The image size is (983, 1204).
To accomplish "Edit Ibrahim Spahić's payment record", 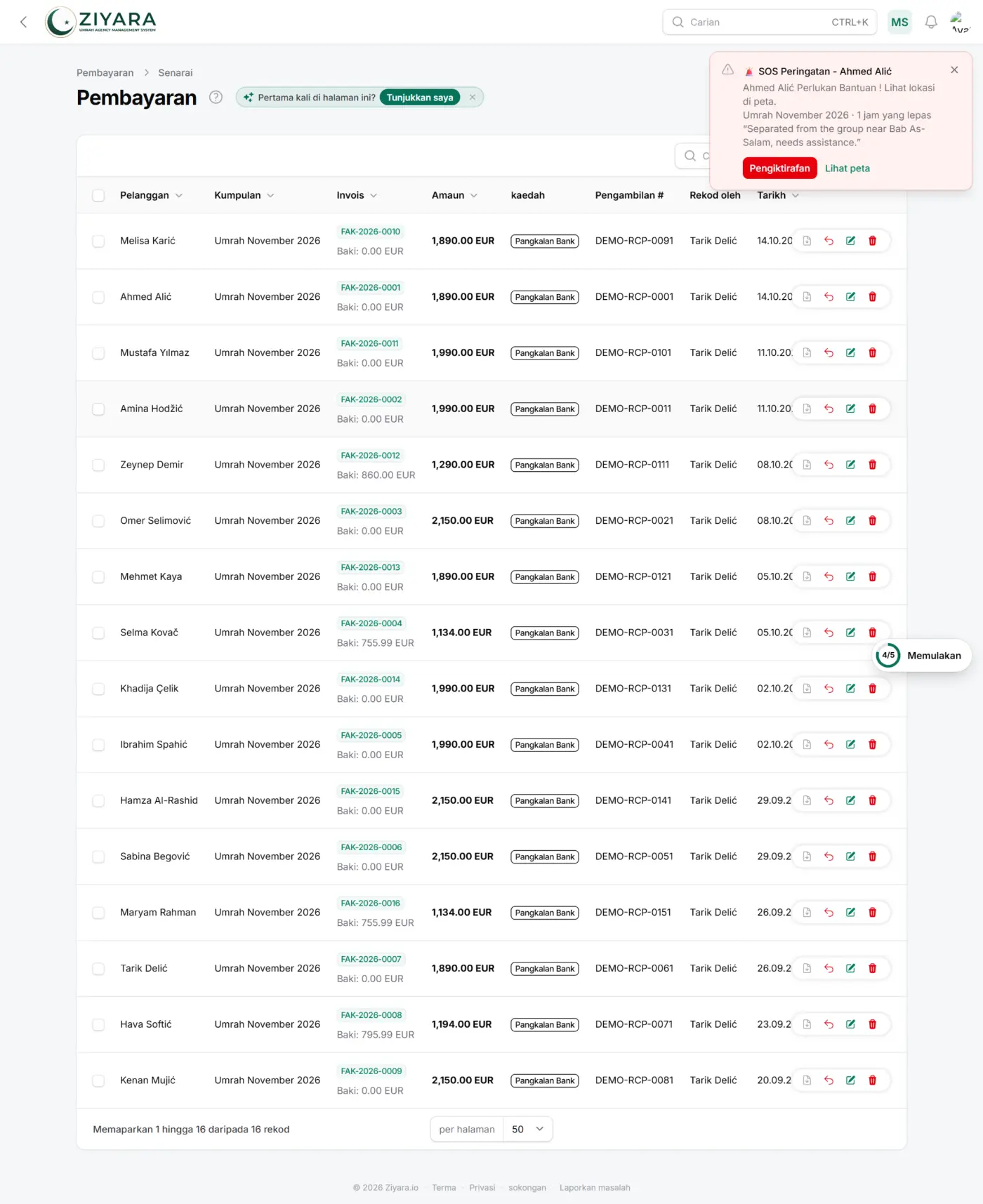I will pos(850,745).
